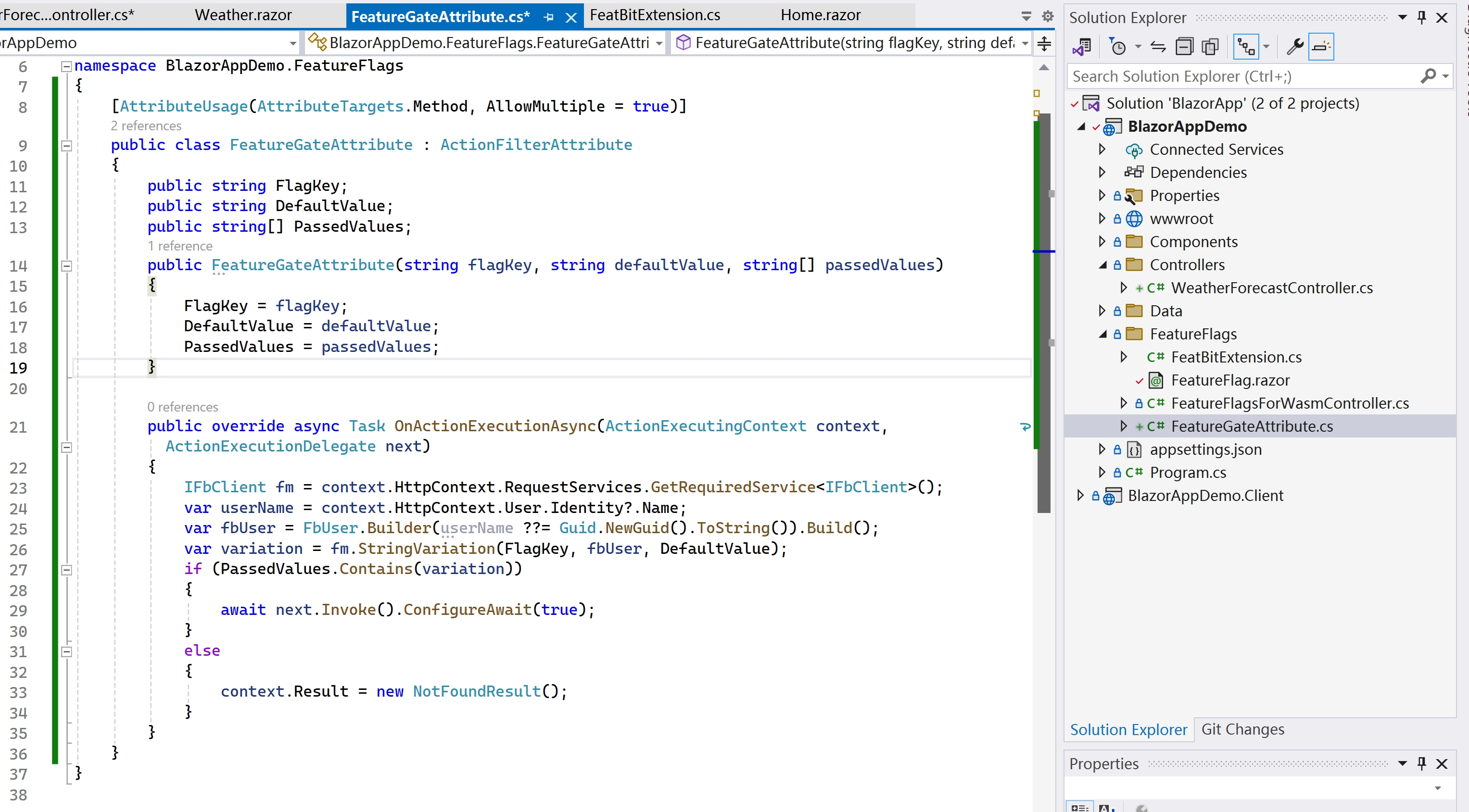1469x812 pixels.
Task: Toggle Preview Selected Items button
Action: pyautogui.click(x=1321, y=47)
